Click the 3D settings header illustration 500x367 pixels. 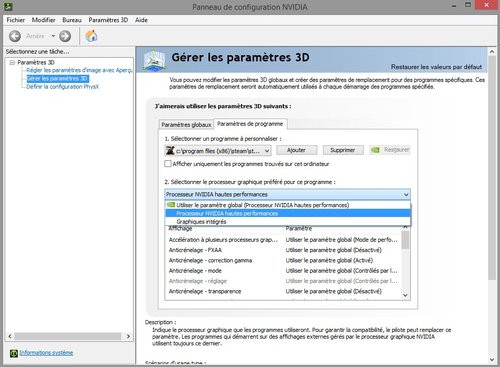[154, 60]
